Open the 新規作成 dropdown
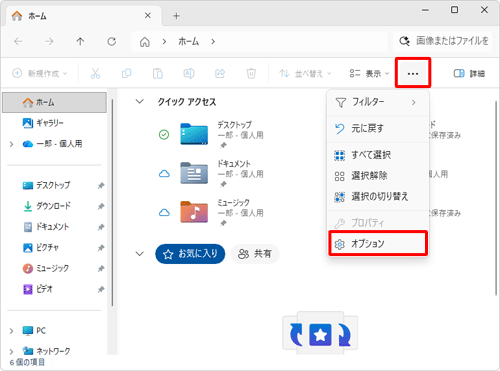 [x=40, y=73]
